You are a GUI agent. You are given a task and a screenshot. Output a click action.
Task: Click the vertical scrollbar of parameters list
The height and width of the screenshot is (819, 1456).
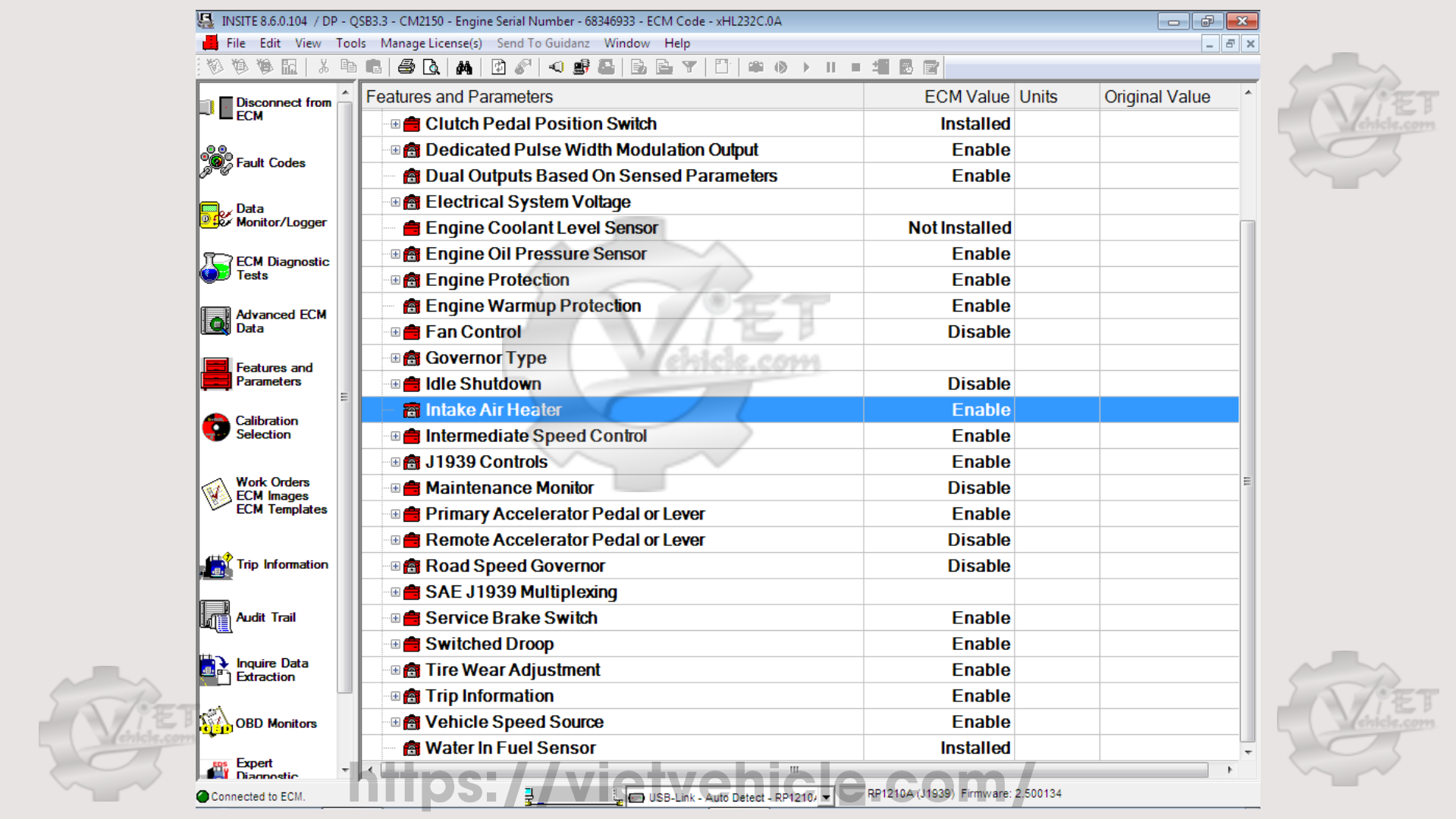pyautogui.click(x=1247, y=482)
